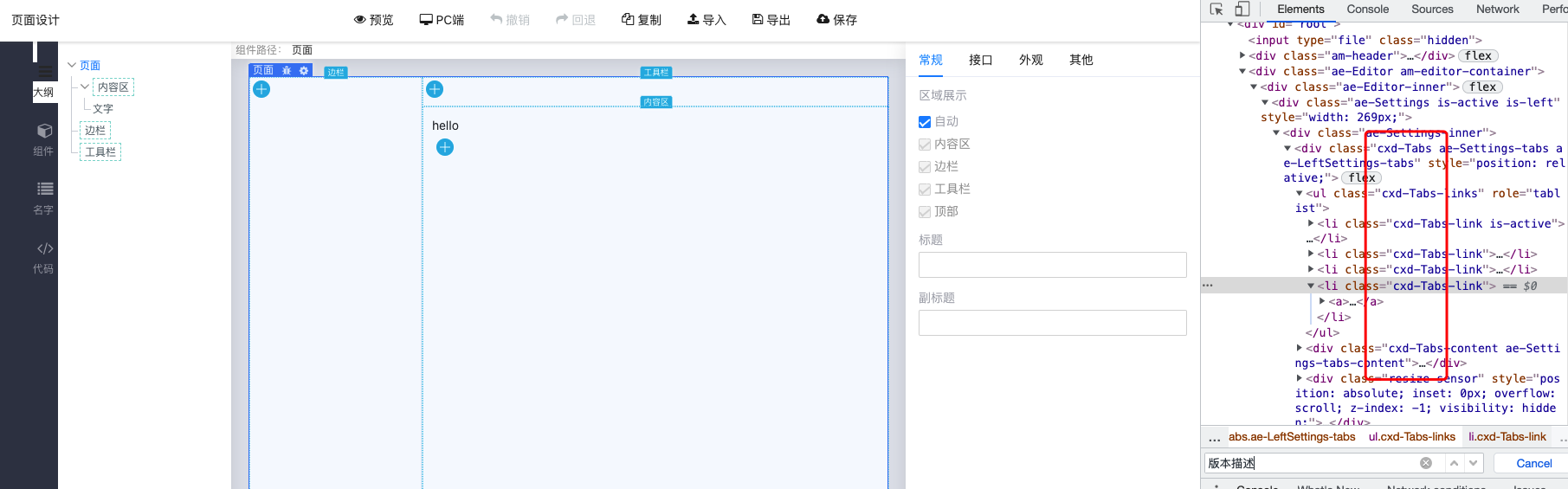Viewport: 1568px width, 489px height.
Task: Click the 工具栏 region tag on canvas
Action: click(x=656, y=73)
